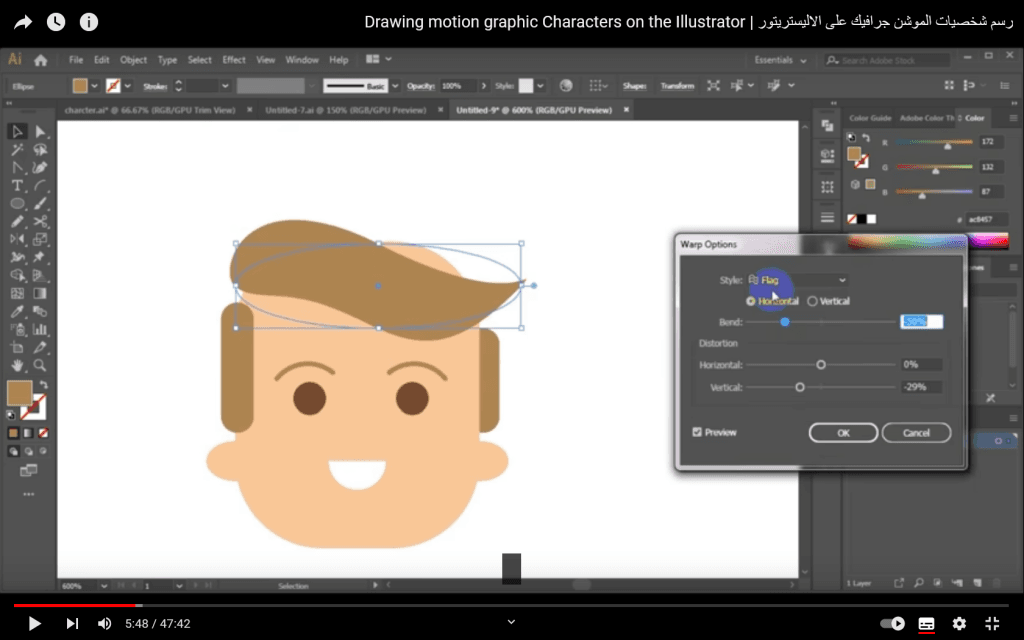Click Shape link in control bar
This screenshot has width=1024, height=640.
[x=633, y=86]
